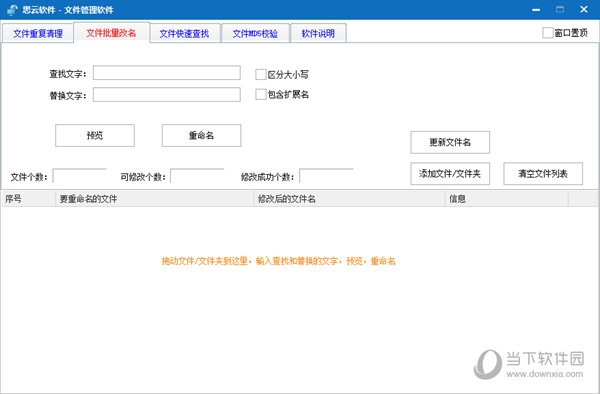Click 要重命名的文件 column header
Viewport: 600px width, 394px height.
pyautogui.click(x=155, y=199)
